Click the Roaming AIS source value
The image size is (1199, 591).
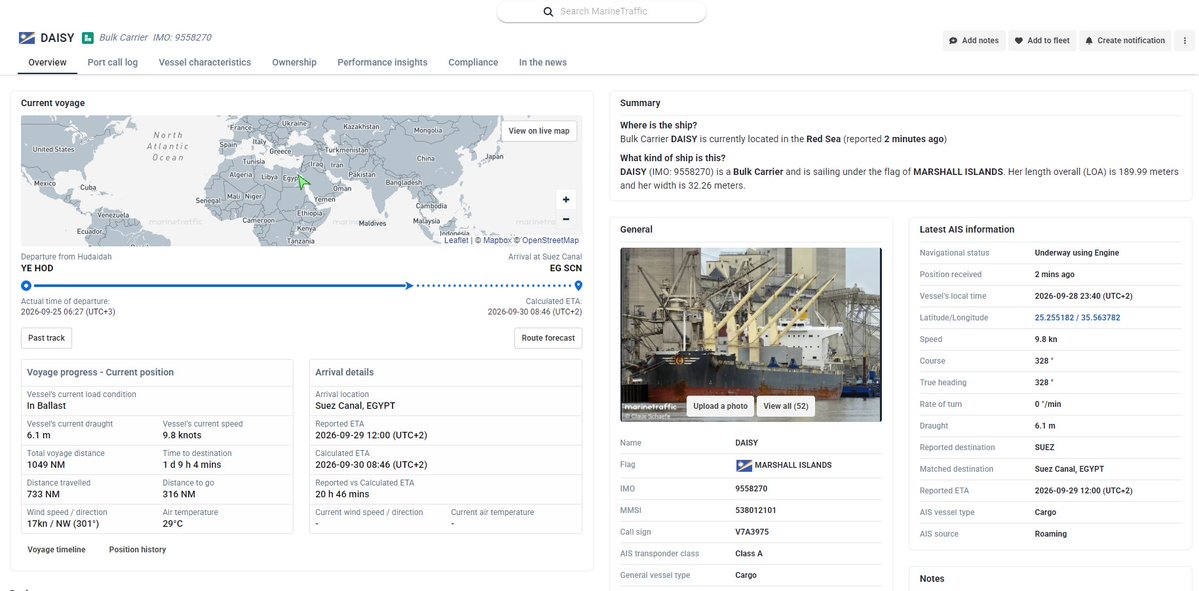pyautogui.click(x=1051, y=534)
